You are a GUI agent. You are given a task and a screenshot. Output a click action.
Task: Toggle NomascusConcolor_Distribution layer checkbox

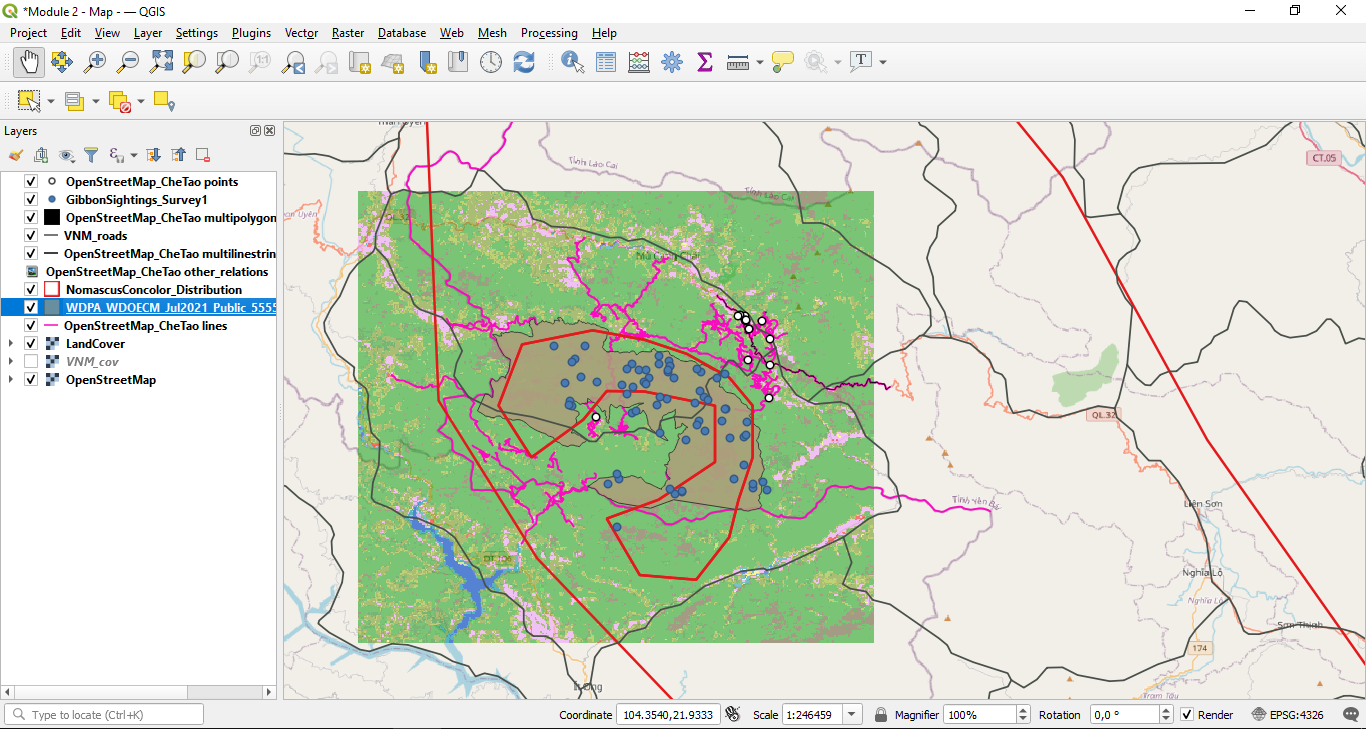[x=30, y=290]
